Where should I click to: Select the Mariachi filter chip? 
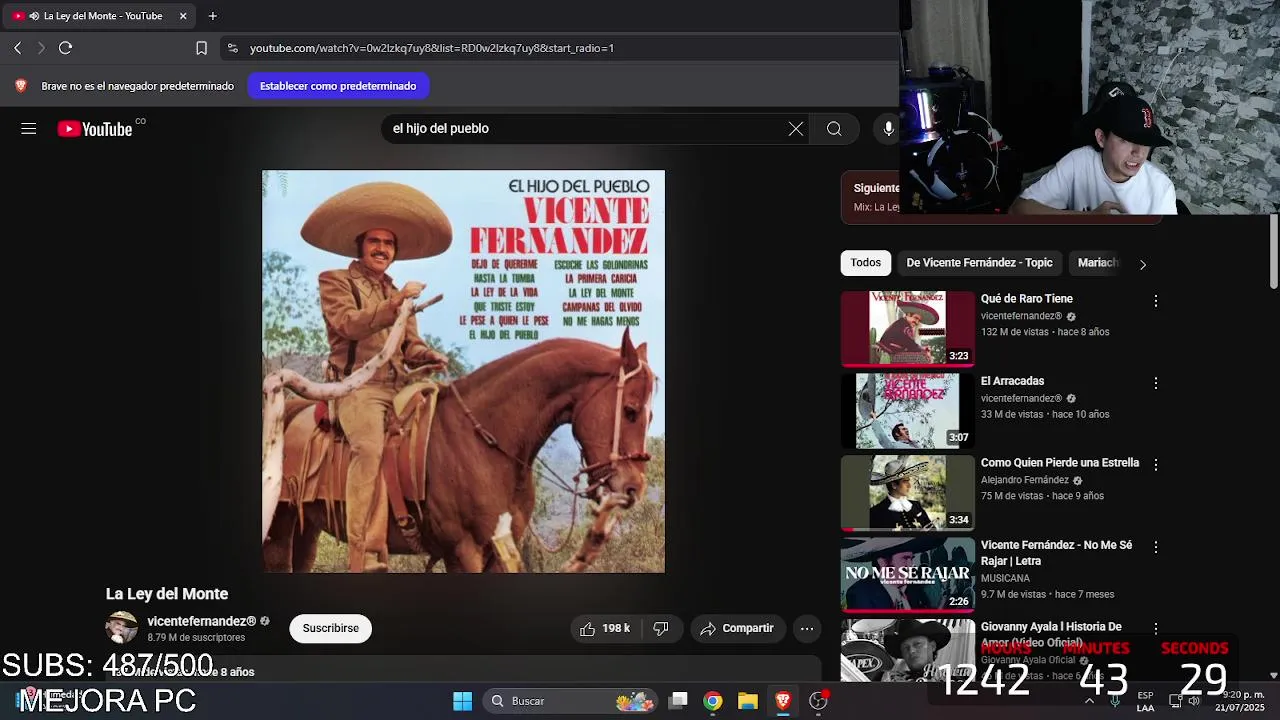(1097, 263)
